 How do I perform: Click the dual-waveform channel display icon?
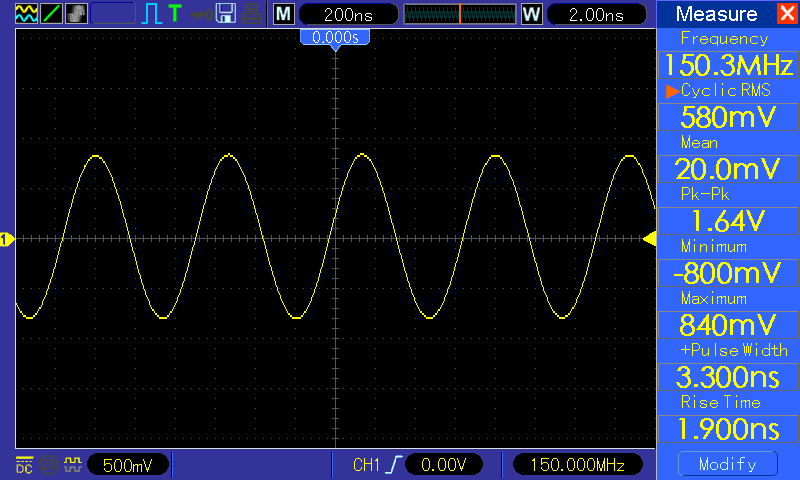26,14
